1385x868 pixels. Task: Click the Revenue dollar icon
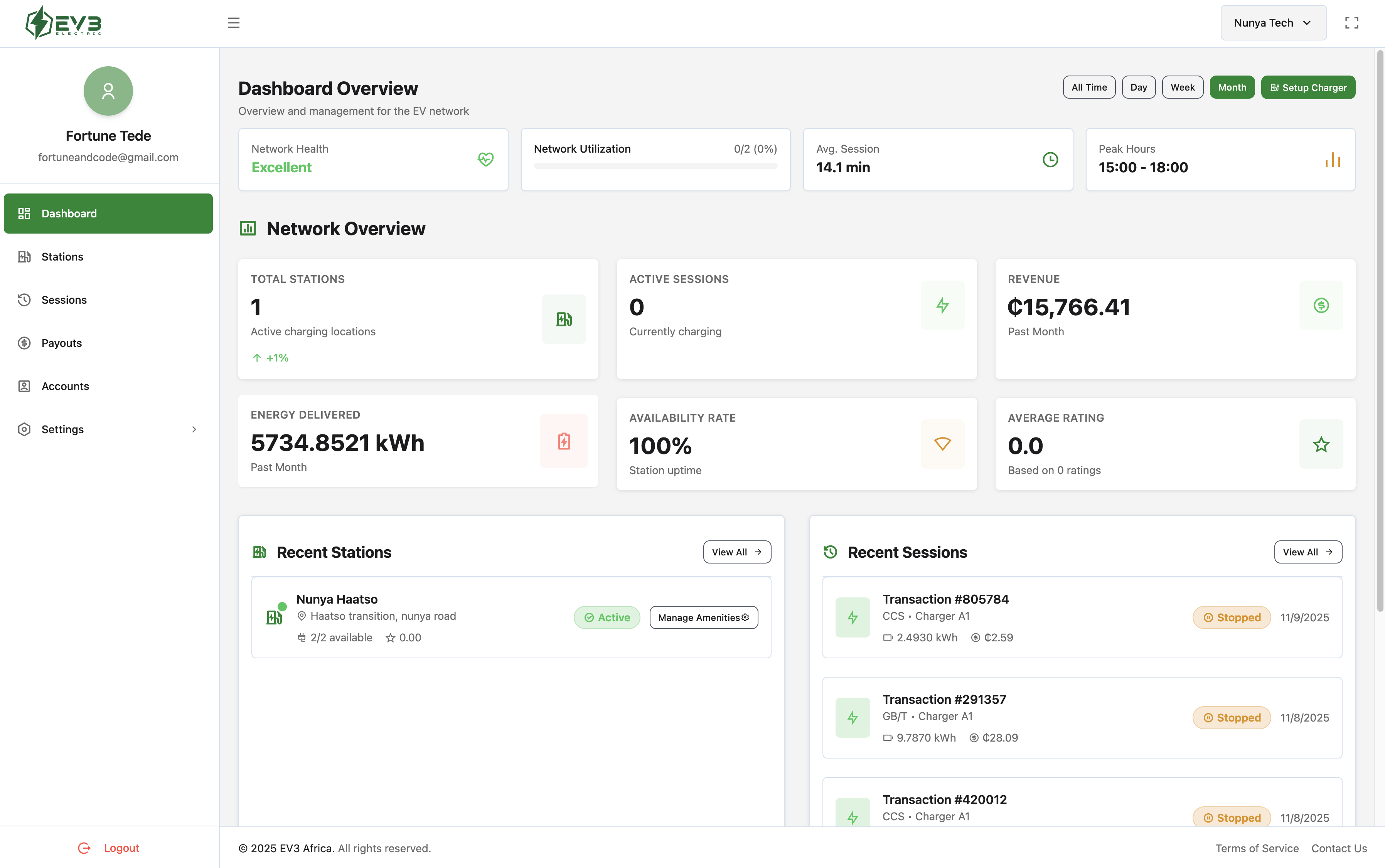(1321, 306)
